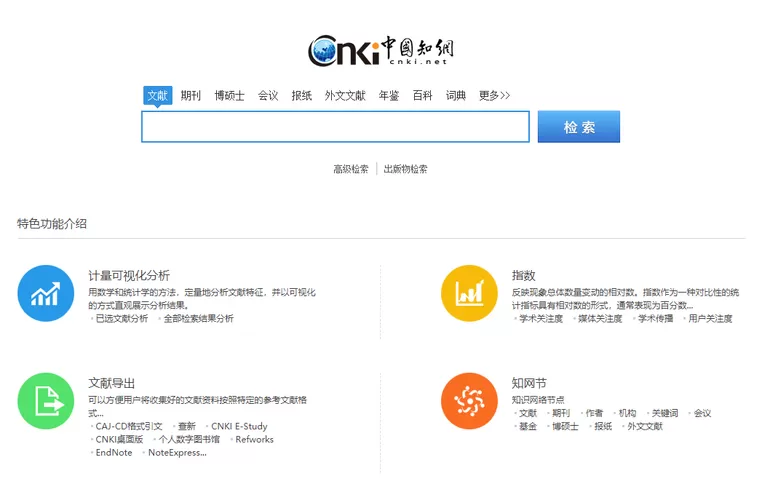762x500 pixels.
Task: Open the 高级检索 advanced search link
Action: point(351,169)
